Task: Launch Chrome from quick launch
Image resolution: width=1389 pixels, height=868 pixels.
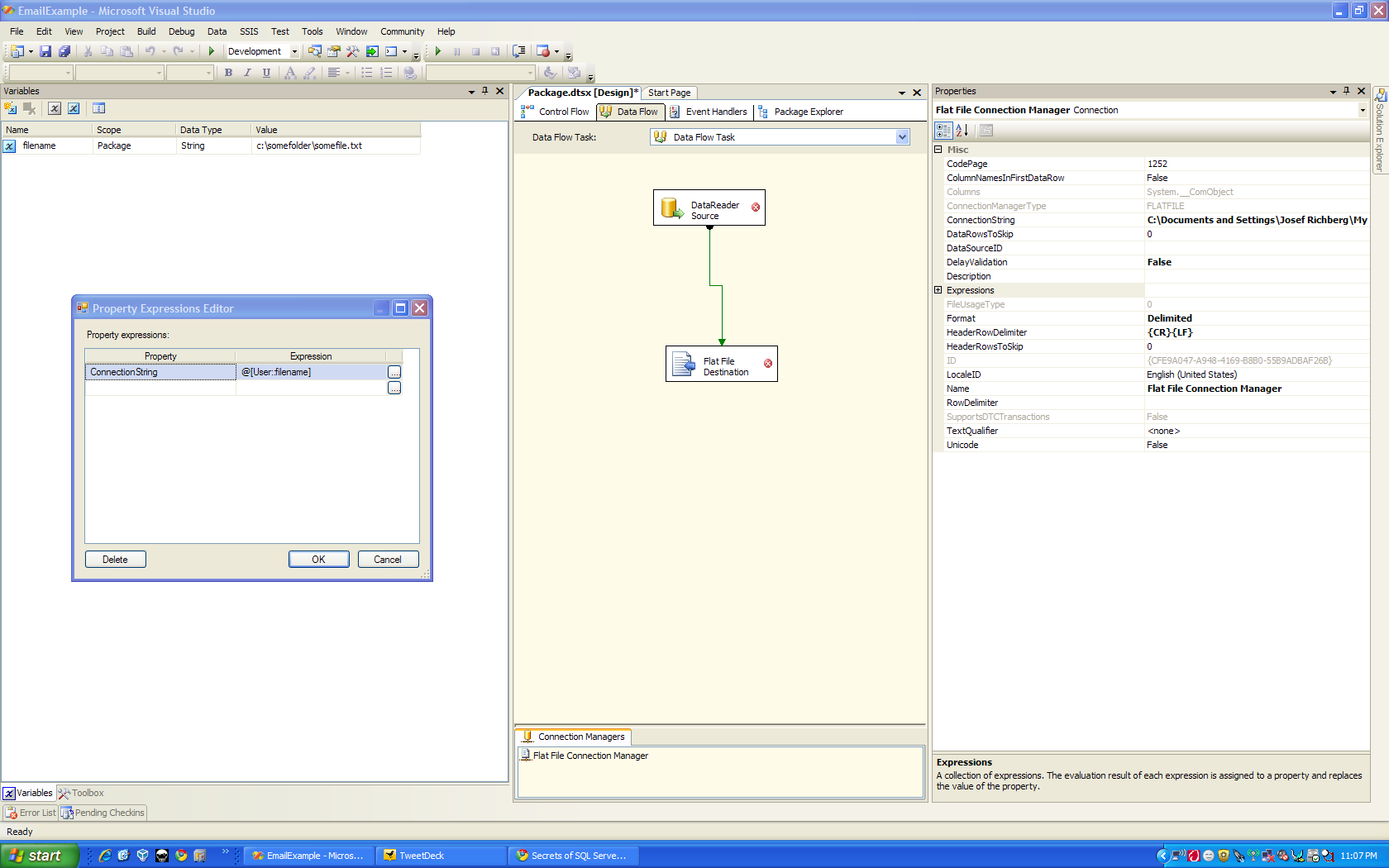Action: tap(181, 856)
